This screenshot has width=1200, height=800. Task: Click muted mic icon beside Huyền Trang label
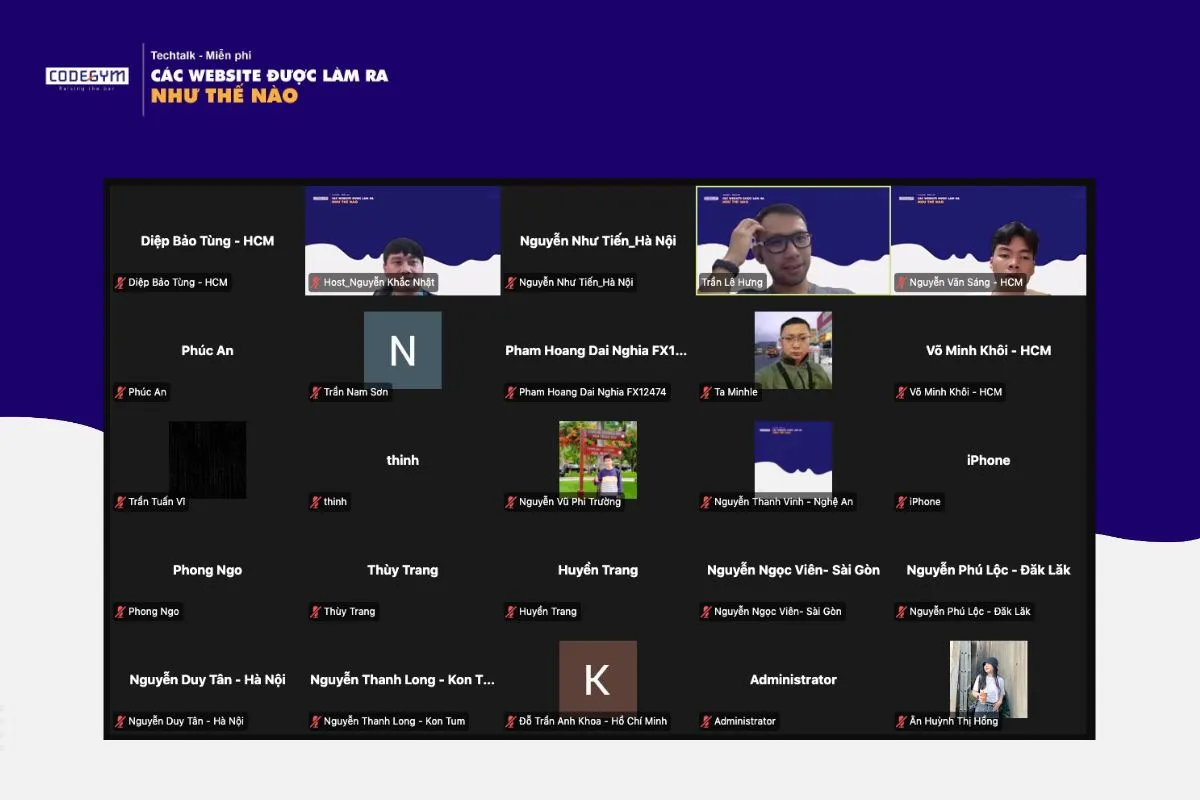coord(511,611)
